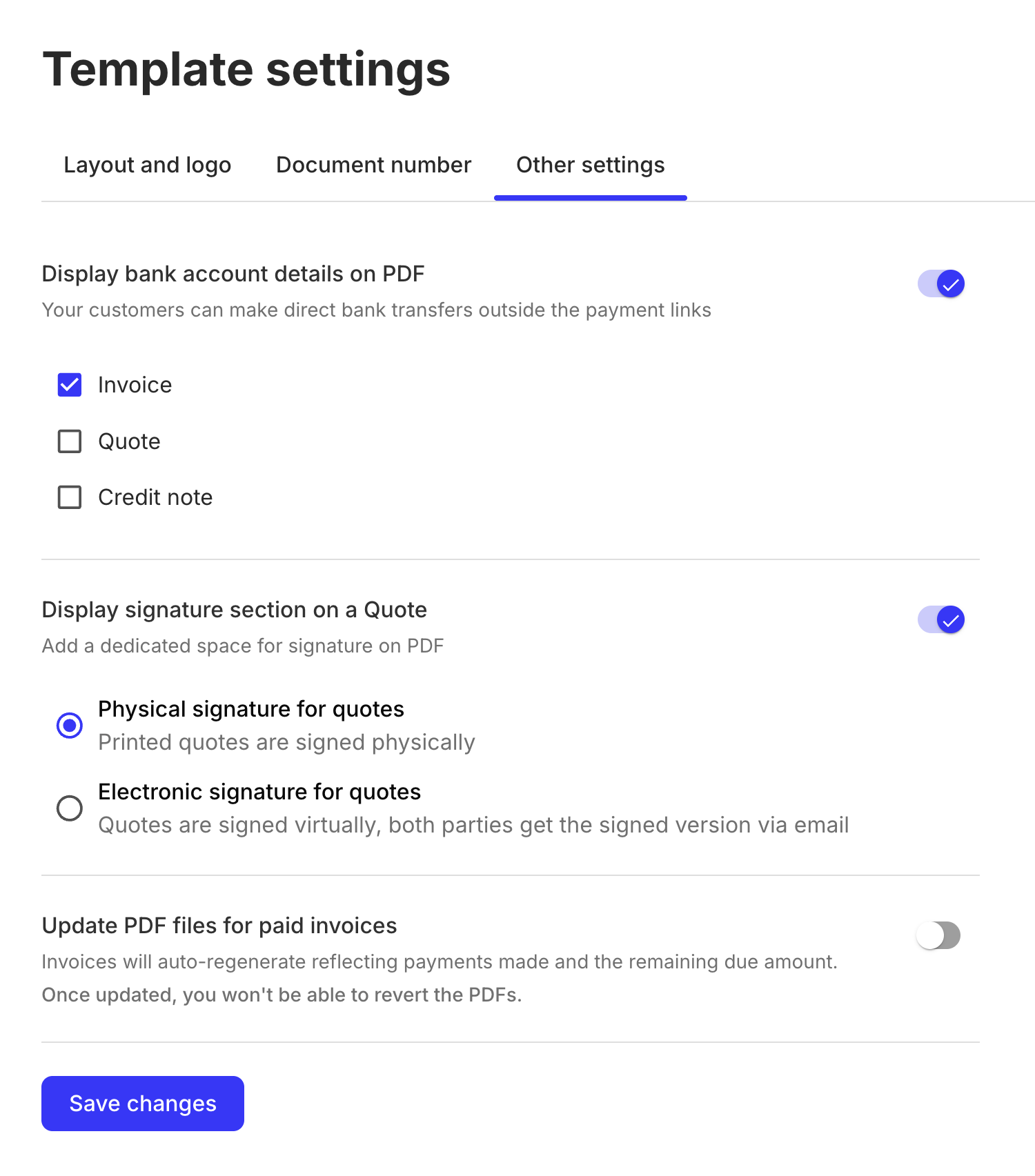
Task: Click the Electronic signature for quotes label
Action: [259, 792]
